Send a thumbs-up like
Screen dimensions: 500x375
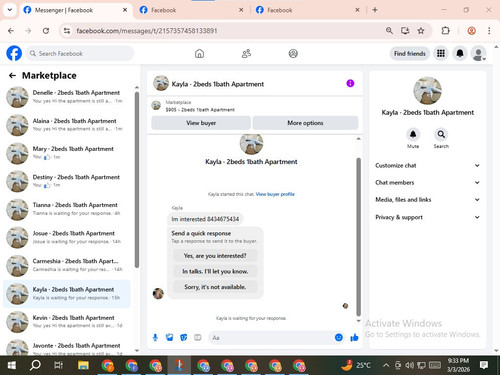click(x=354, y=338)
